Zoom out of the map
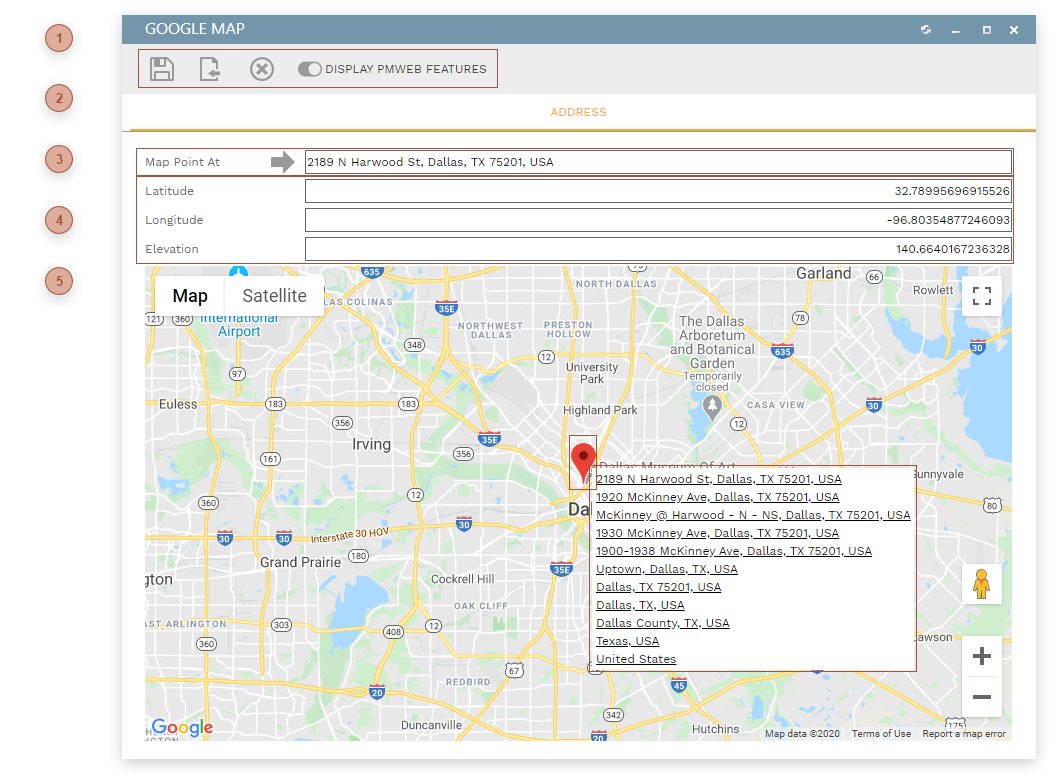This screenshot has width=1055, height=782. (981, 695)
